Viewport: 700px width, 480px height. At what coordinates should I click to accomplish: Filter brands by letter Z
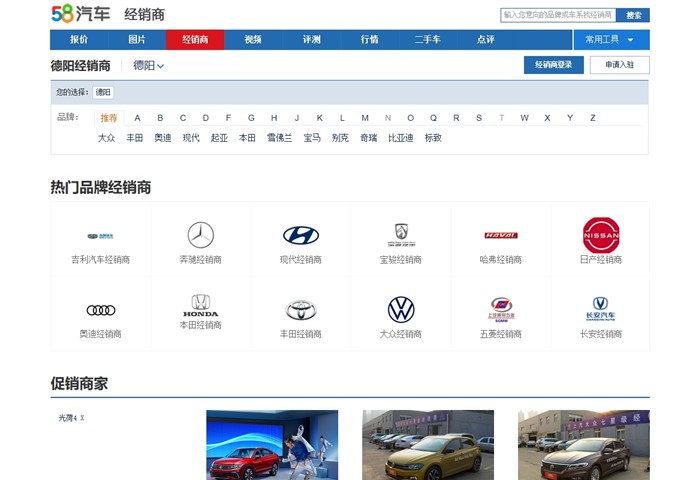pyautogui.click(x=593, y=118)
